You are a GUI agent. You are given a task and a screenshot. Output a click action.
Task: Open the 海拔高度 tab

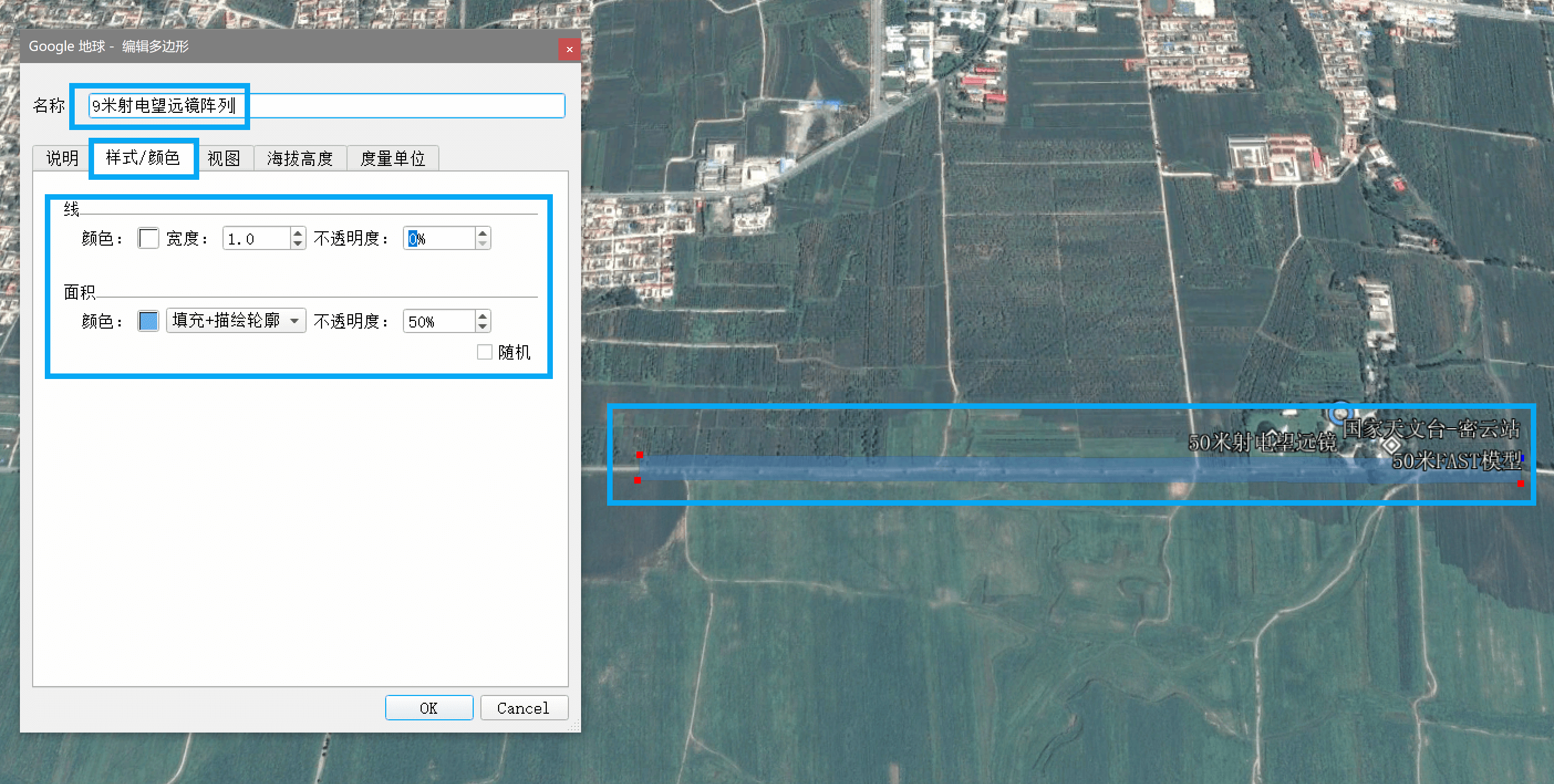pos(300,159)
